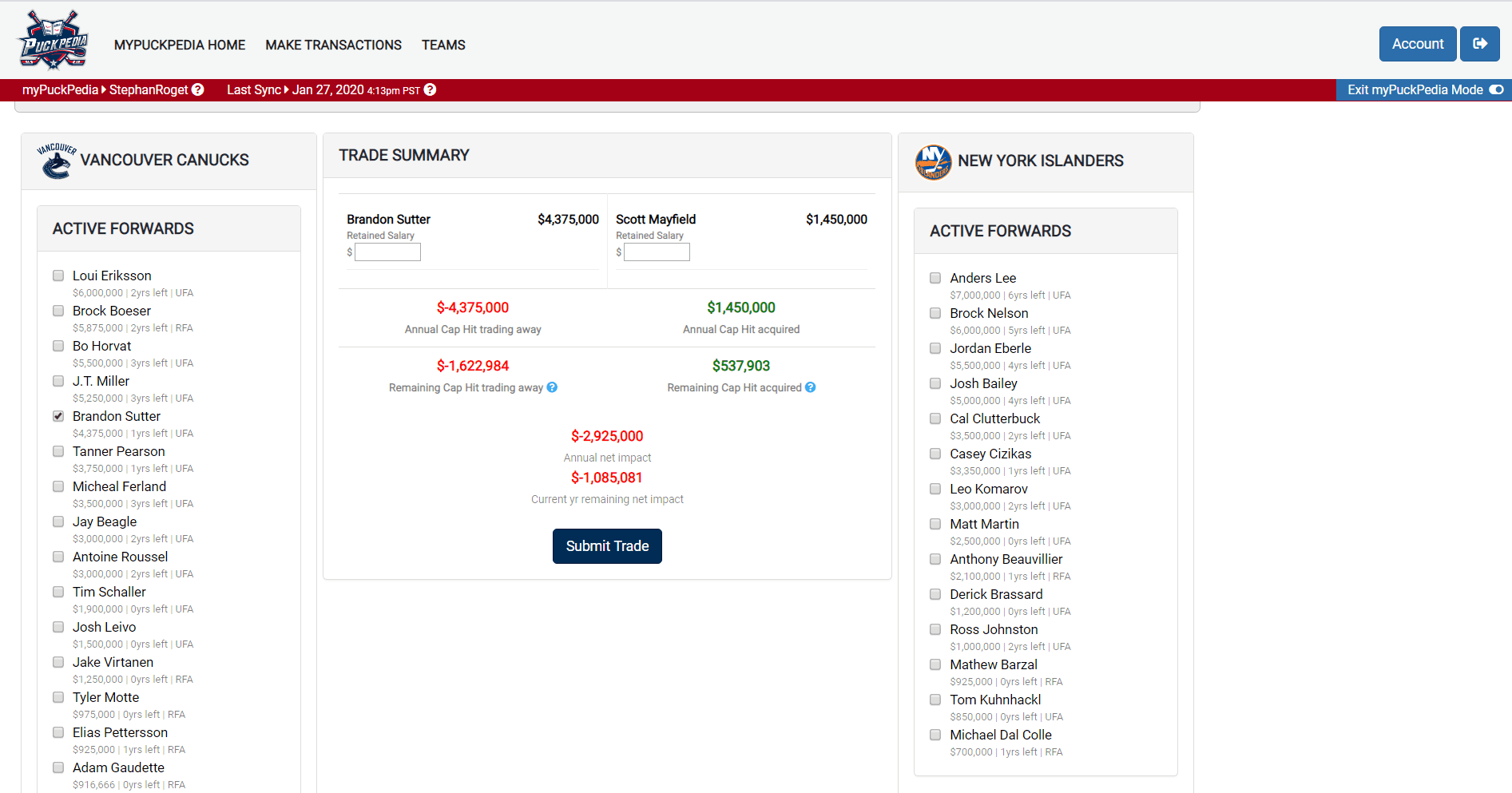Uncheck the Brandon Sutter checkbox
The height and width of the screenshot is (793, 1512).
coord(58,416)
